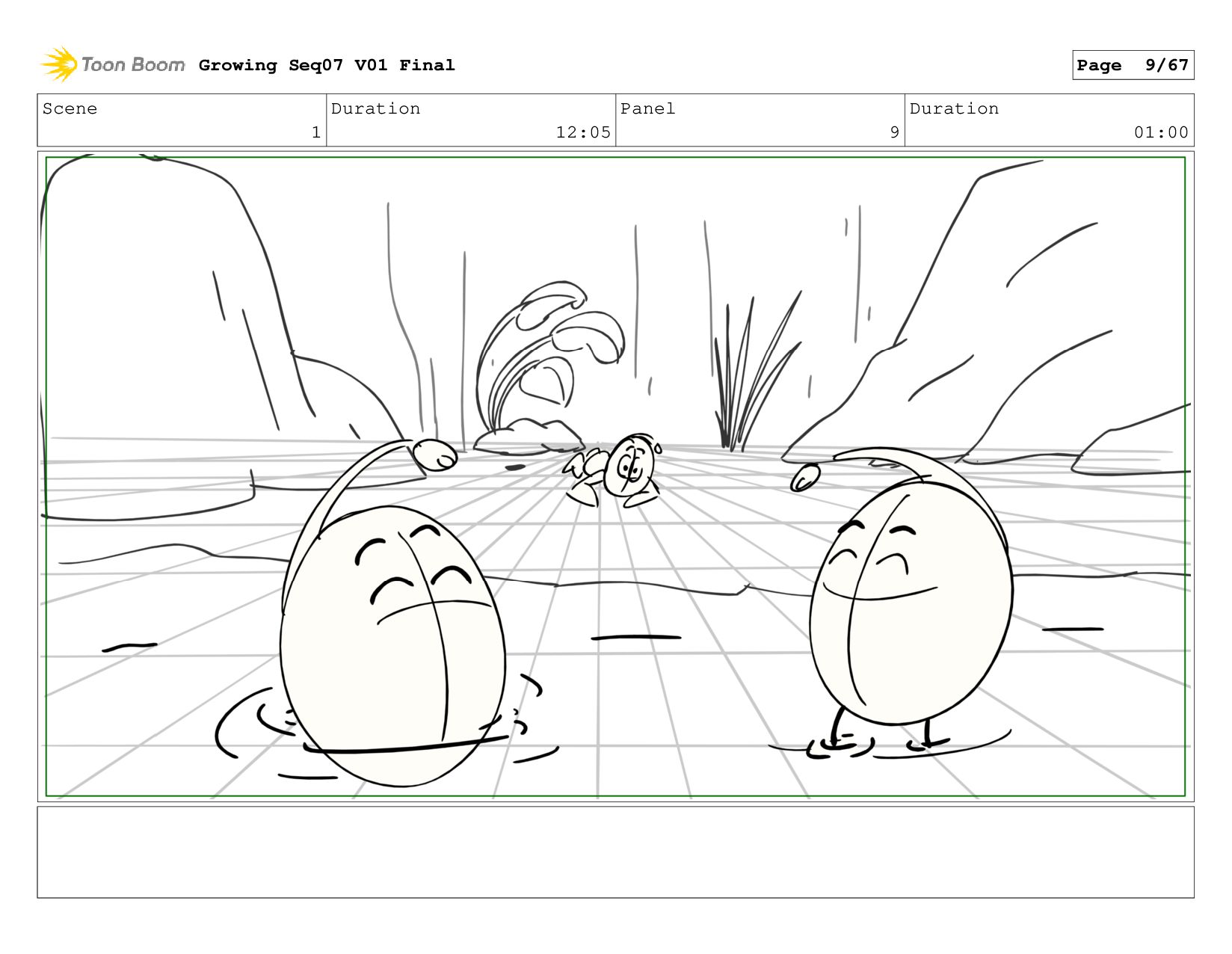1232x954 pixels.
Task: Click the 'Scene' header label
Action: click(70, 108)
